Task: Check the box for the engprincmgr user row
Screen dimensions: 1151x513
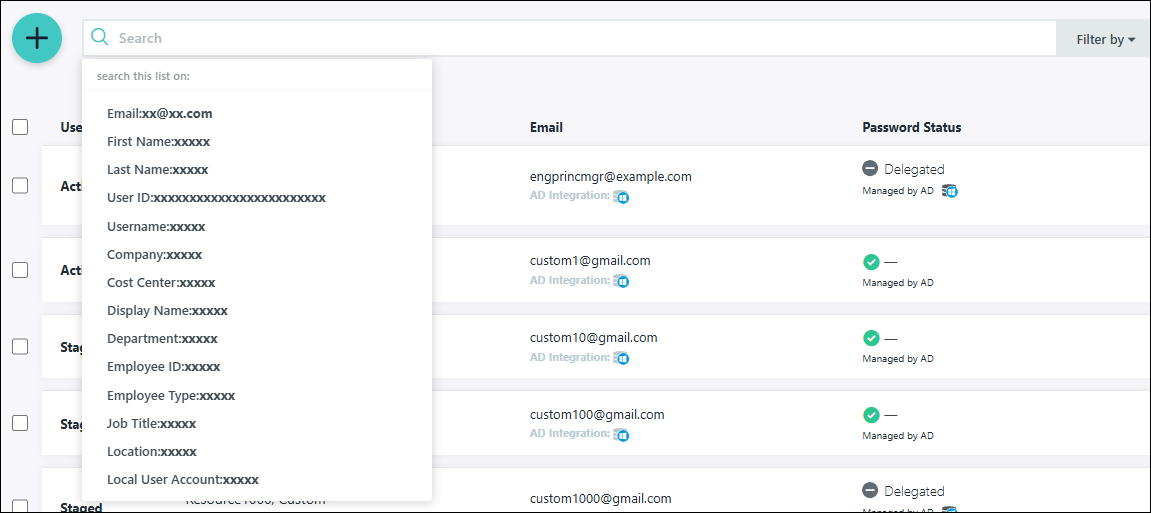Action: coord(20,185)
